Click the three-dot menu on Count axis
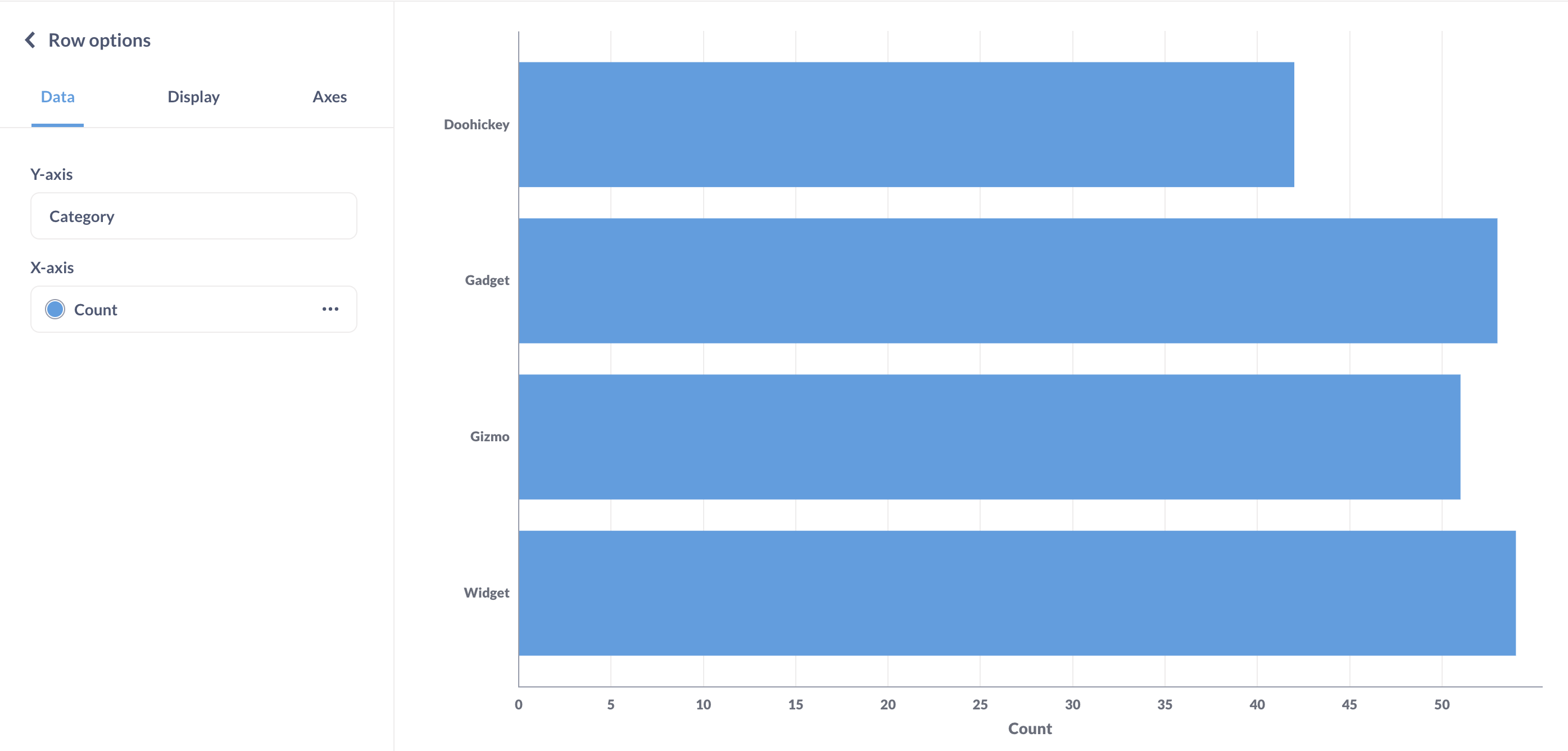Screen dimensions: 1568x751 coord(331,309)
